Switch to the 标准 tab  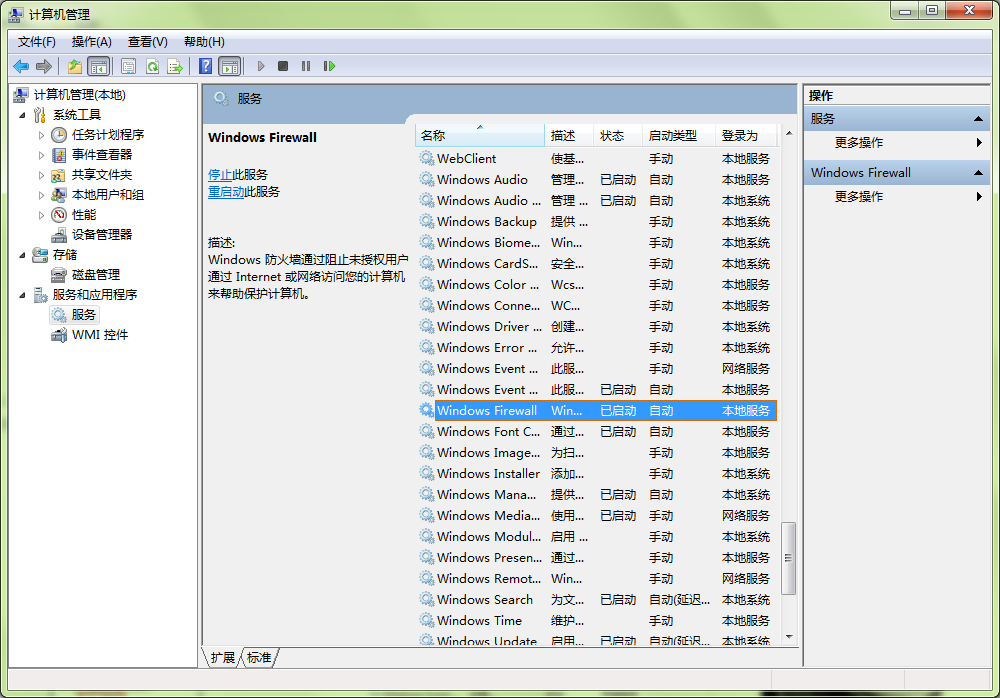click(x=259, y=657)
